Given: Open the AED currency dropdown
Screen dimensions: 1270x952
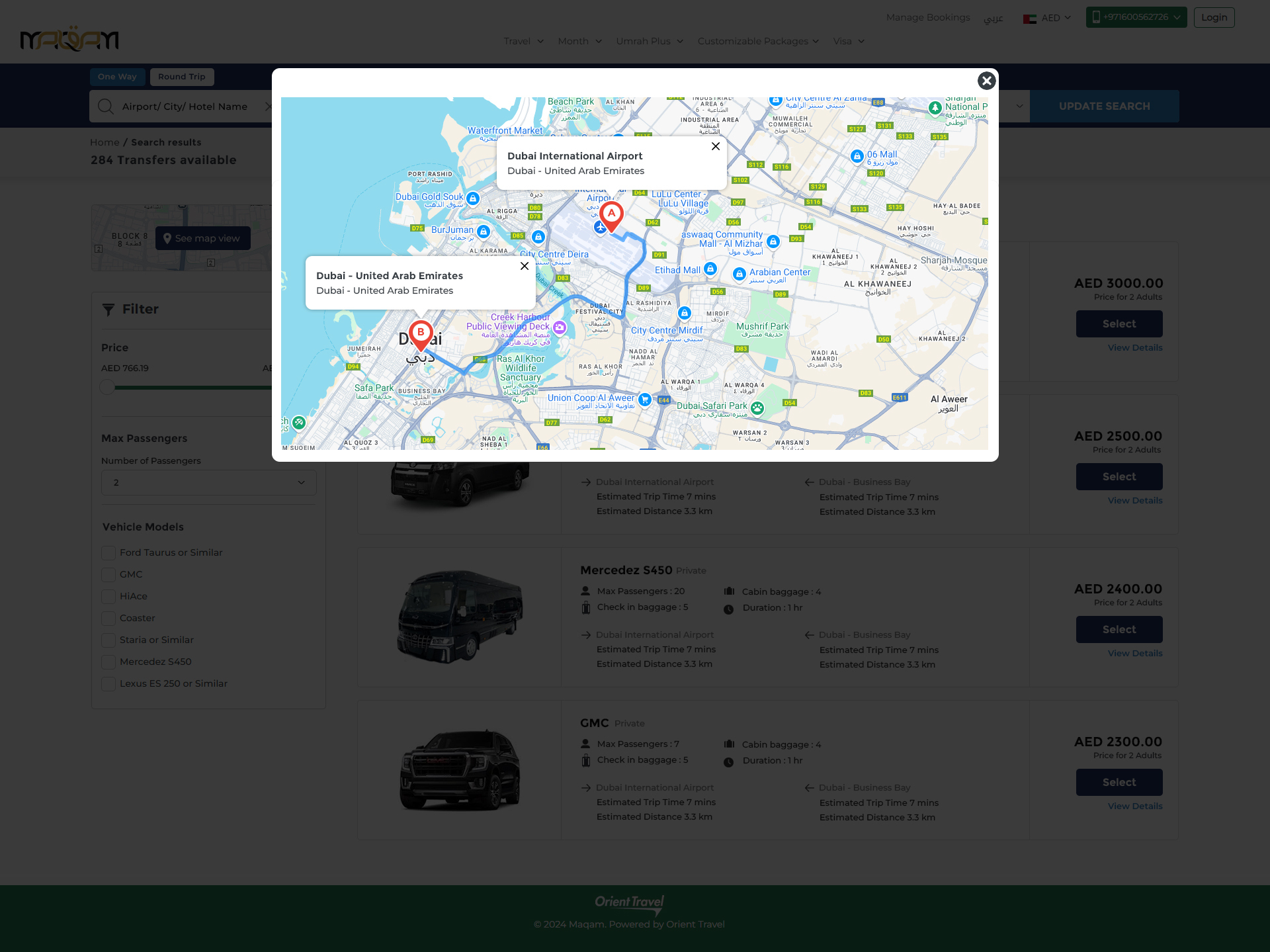Looking at the screenshot, I should click(1047, 18).
